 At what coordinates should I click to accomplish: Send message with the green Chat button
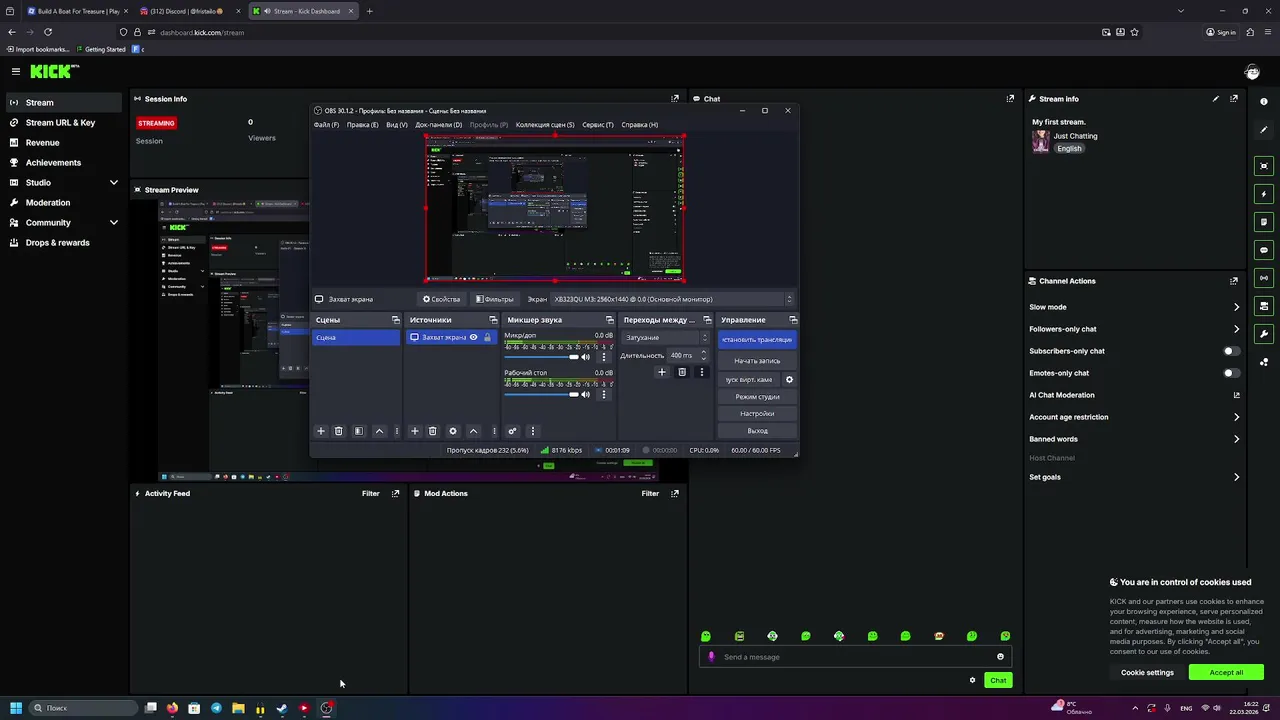(x=998, y=680)
